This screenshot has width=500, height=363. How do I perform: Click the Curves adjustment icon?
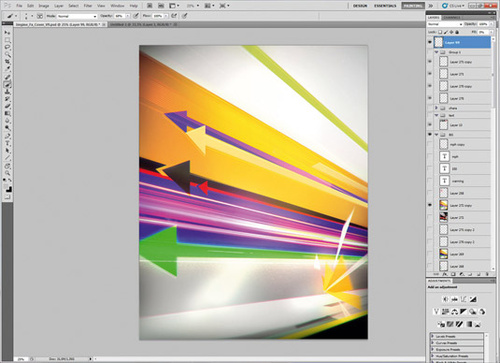[x=463, y=299]
